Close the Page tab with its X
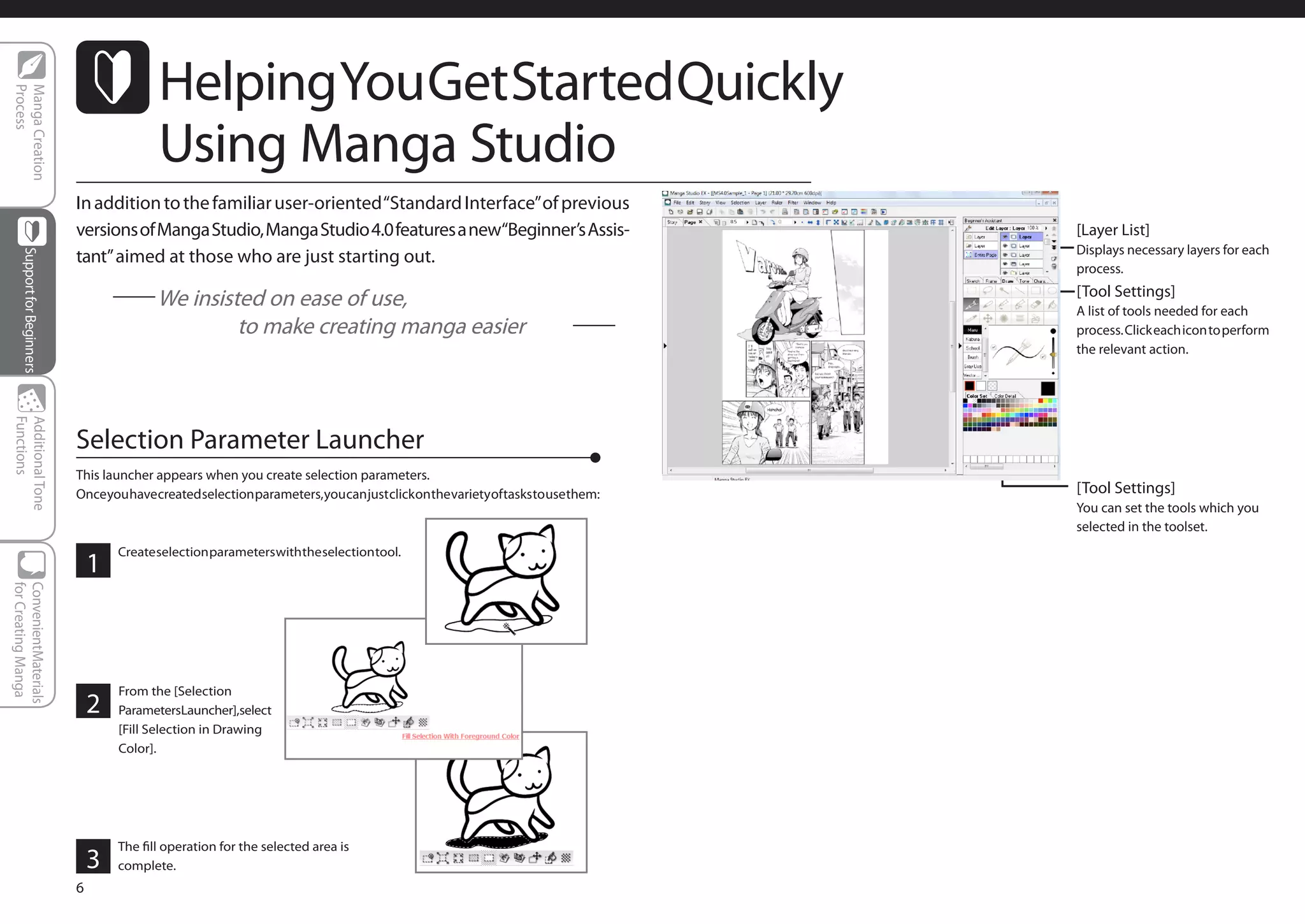The height and width of the screenshot is (924, 1305). [700, 222]
